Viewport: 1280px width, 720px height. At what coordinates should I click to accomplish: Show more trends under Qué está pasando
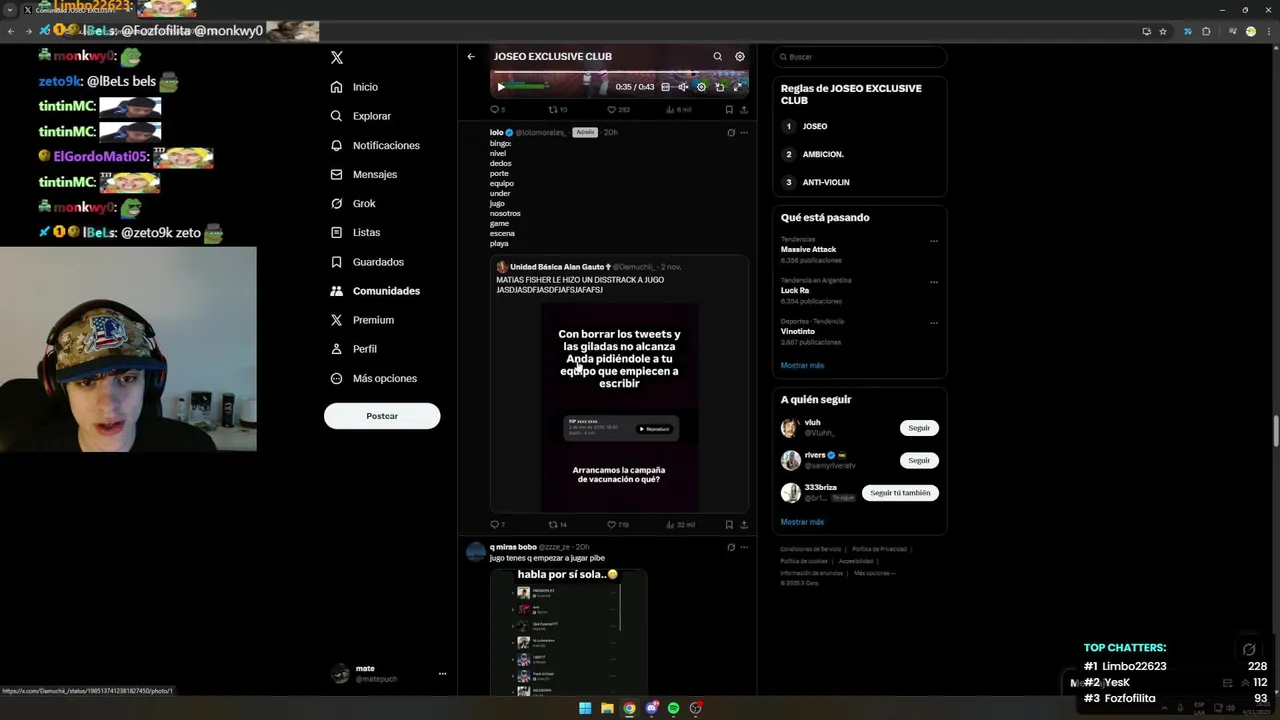(802, 365)
